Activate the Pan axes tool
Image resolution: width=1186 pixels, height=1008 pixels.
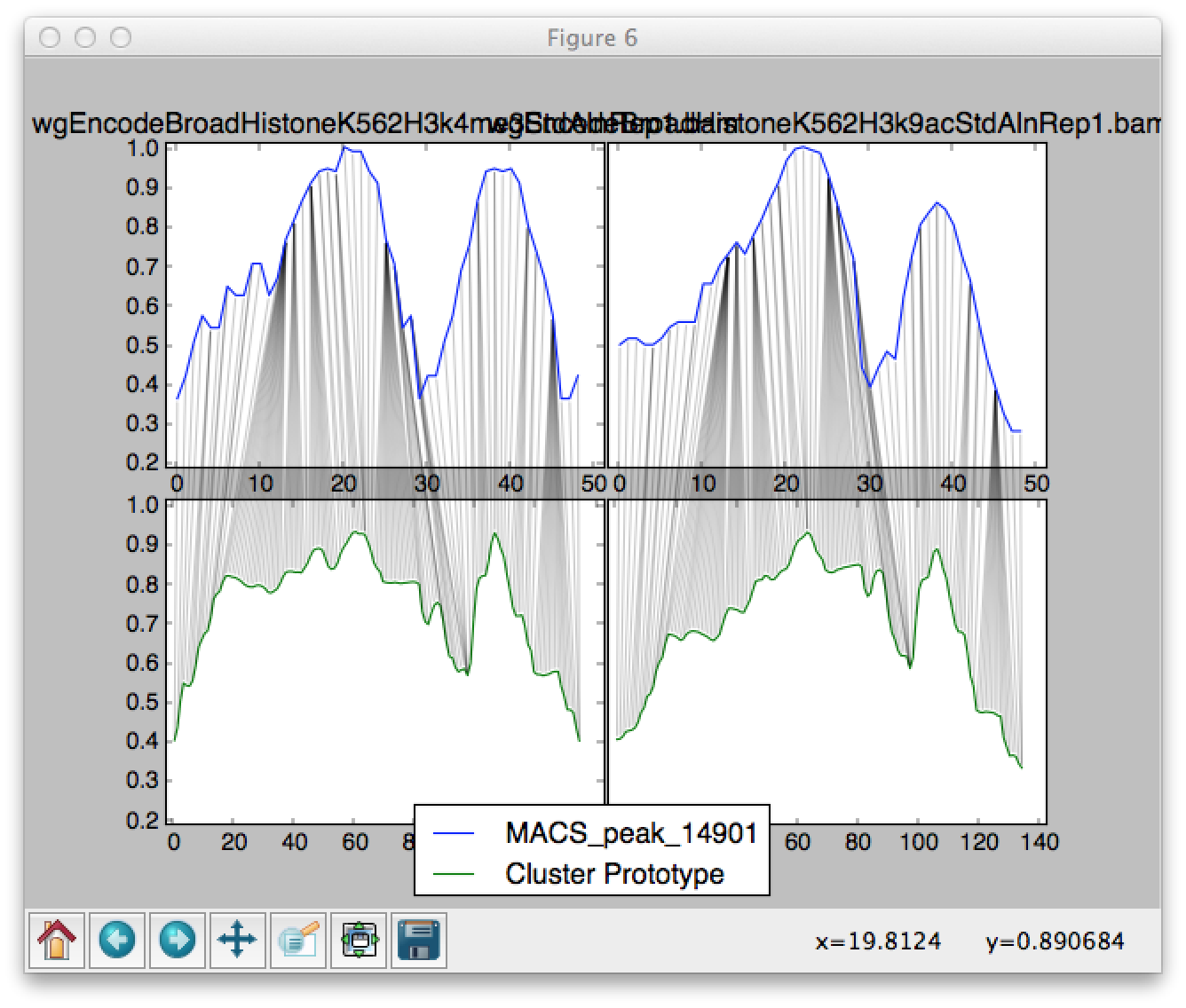237,940
